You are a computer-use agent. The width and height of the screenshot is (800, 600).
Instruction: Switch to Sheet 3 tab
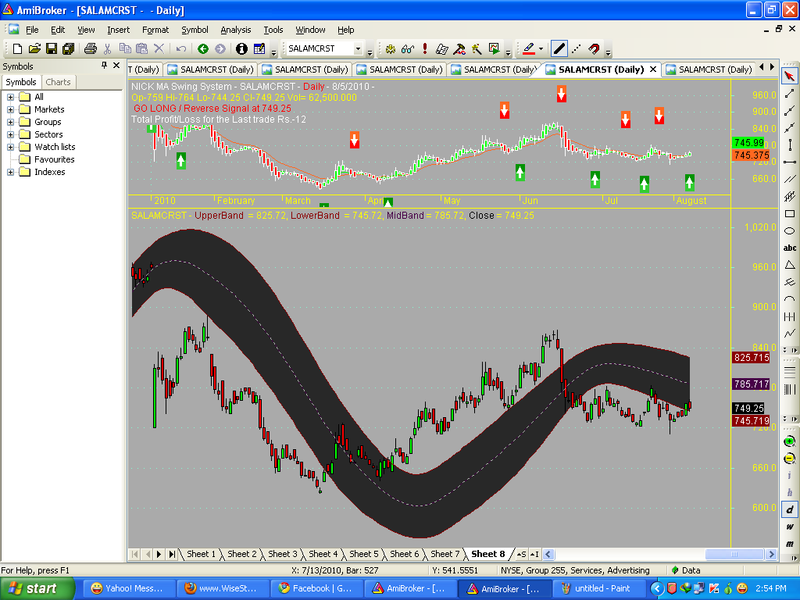point(282,554)
